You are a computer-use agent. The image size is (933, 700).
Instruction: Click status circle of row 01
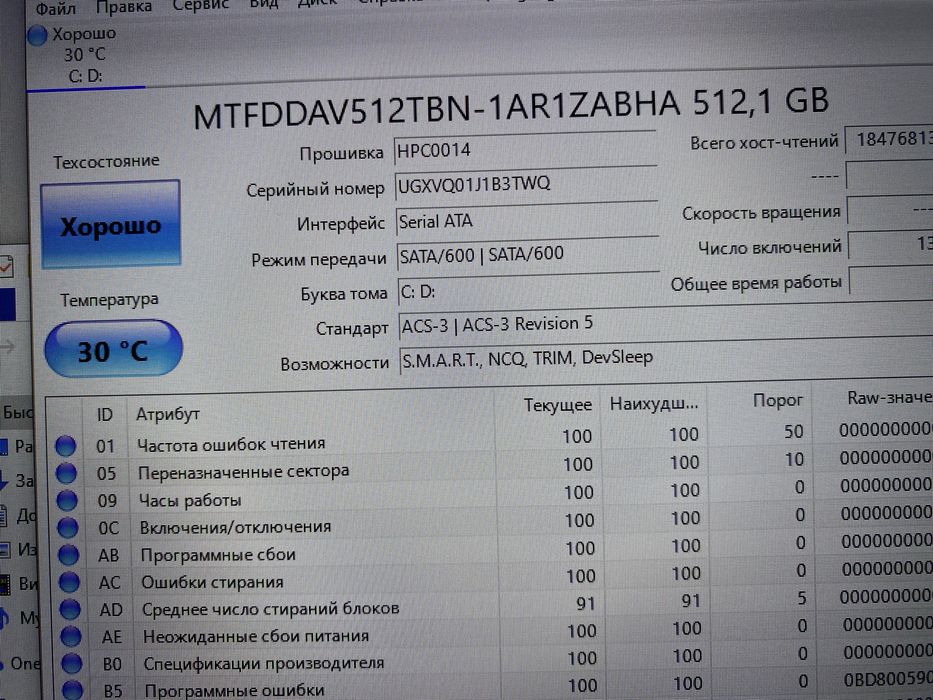[x=65, y=446]
